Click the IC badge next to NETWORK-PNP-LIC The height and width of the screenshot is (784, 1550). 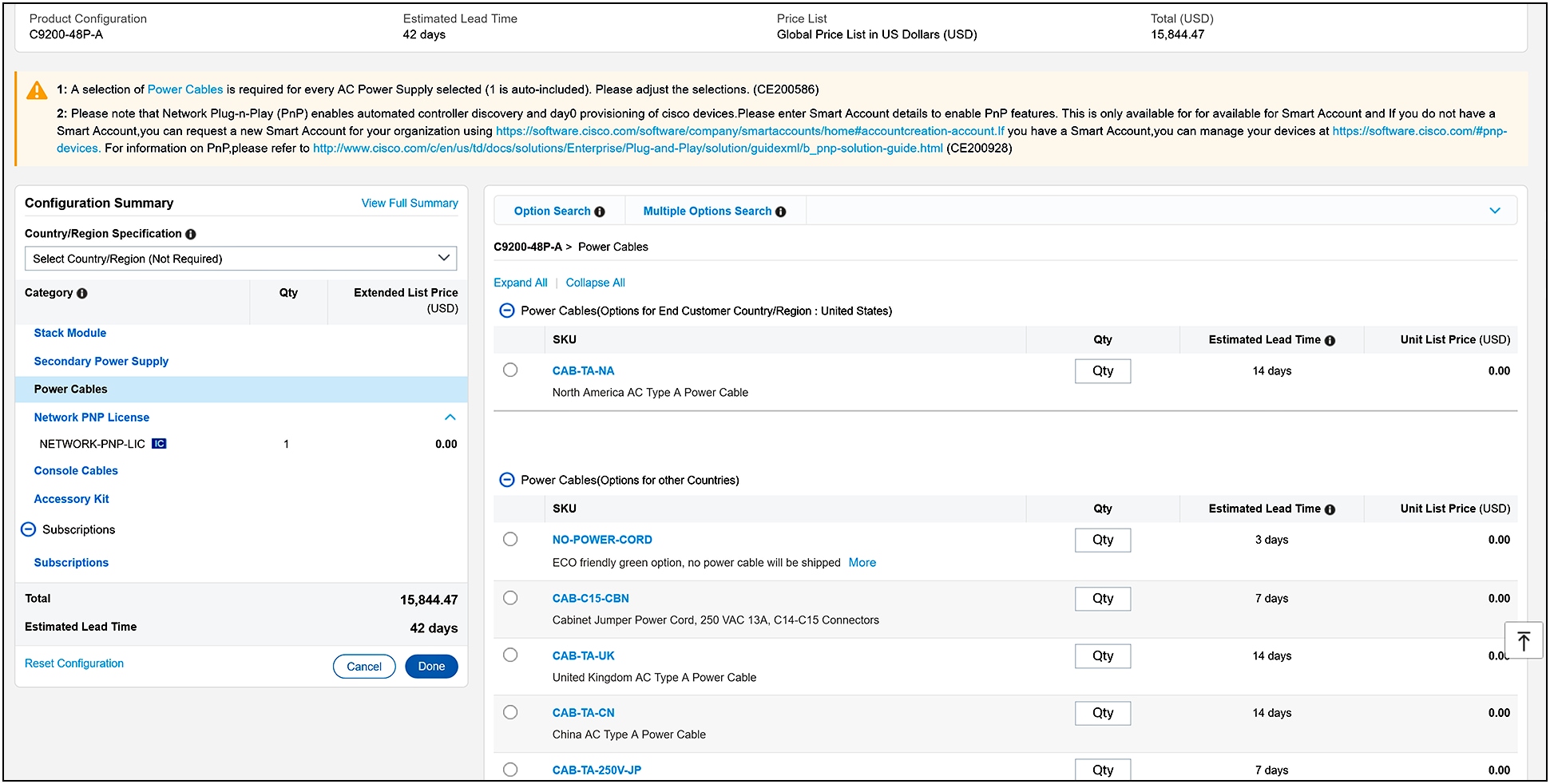click(159, 444)
